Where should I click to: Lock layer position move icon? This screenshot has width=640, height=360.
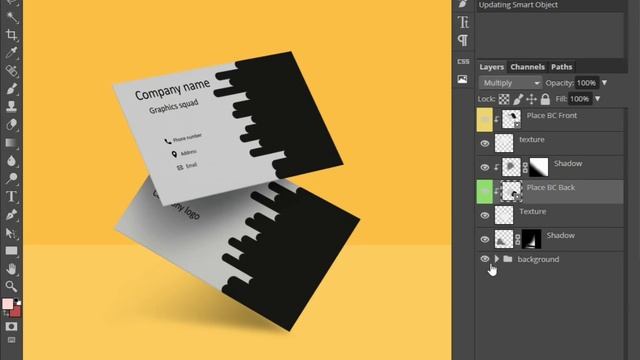pyautogui.click(x=531, y=99)
